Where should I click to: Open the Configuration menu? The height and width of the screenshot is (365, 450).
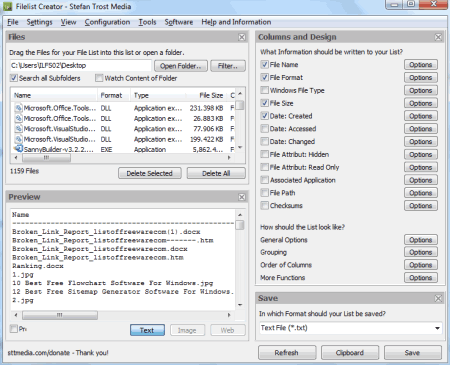[107, 22]
